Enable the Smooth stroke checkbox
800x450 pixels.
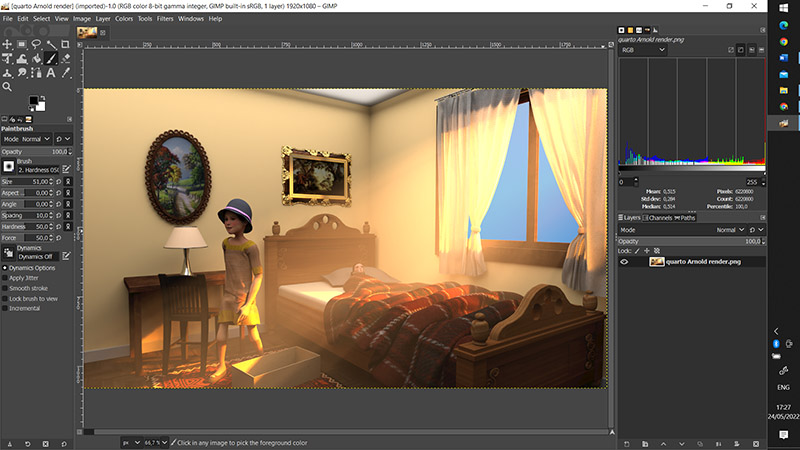4,290
